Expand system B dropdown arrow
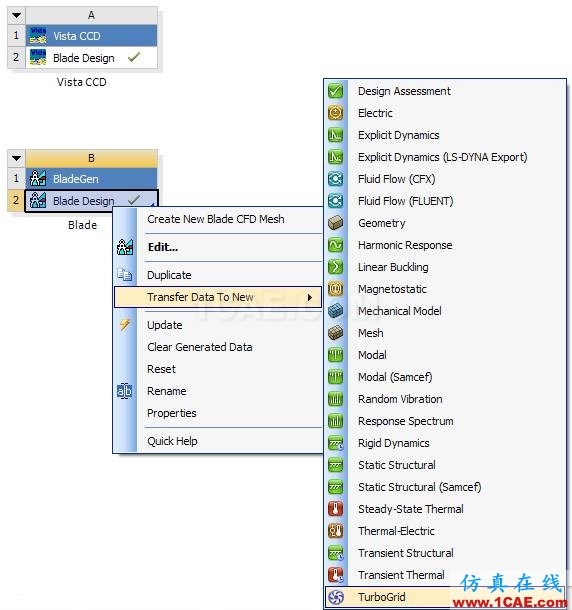 click(x=16, y=158)
